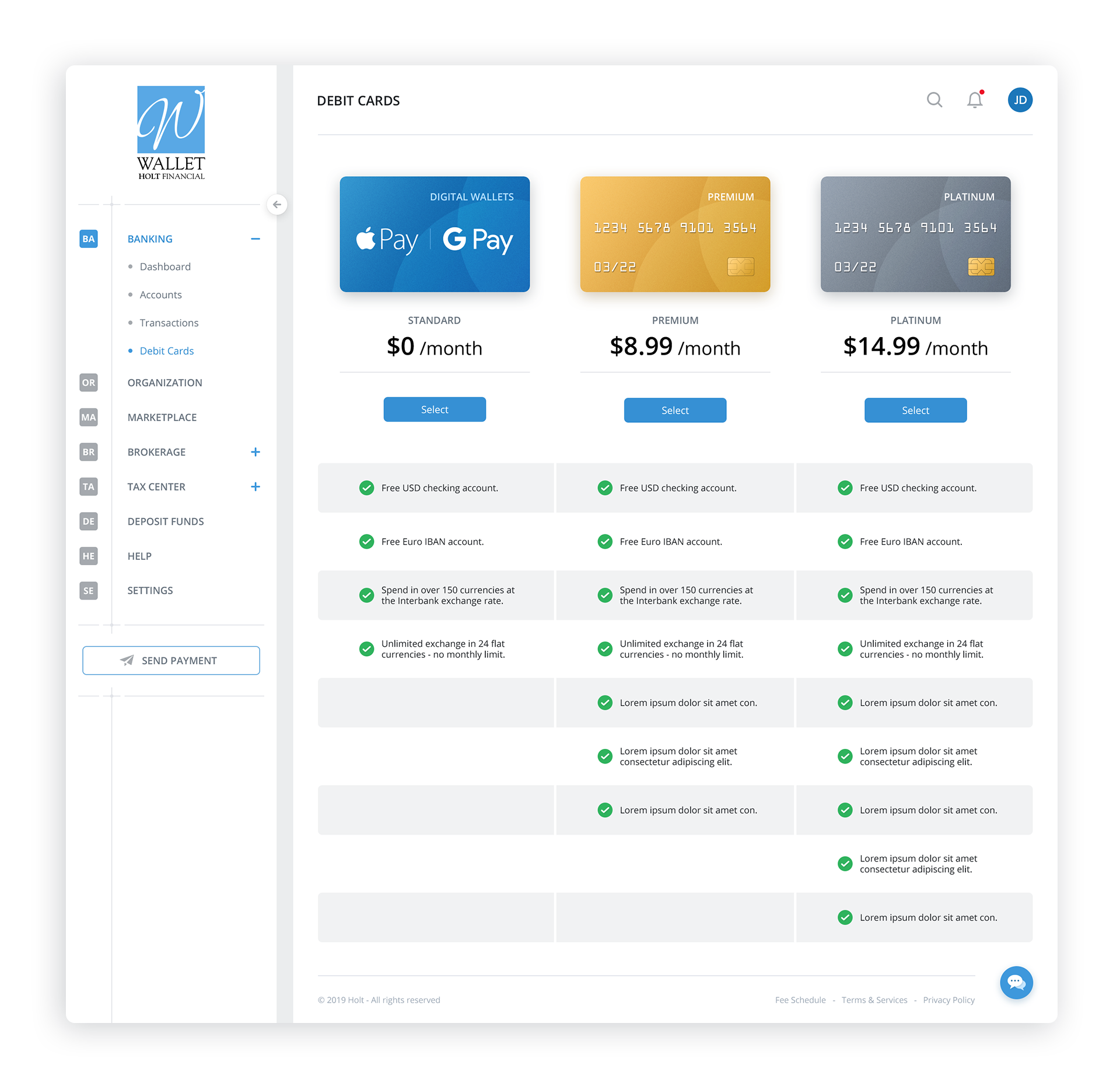1120x1086 pixels.
Task: Open the Brokerage menu label
Action: point(156,452)
